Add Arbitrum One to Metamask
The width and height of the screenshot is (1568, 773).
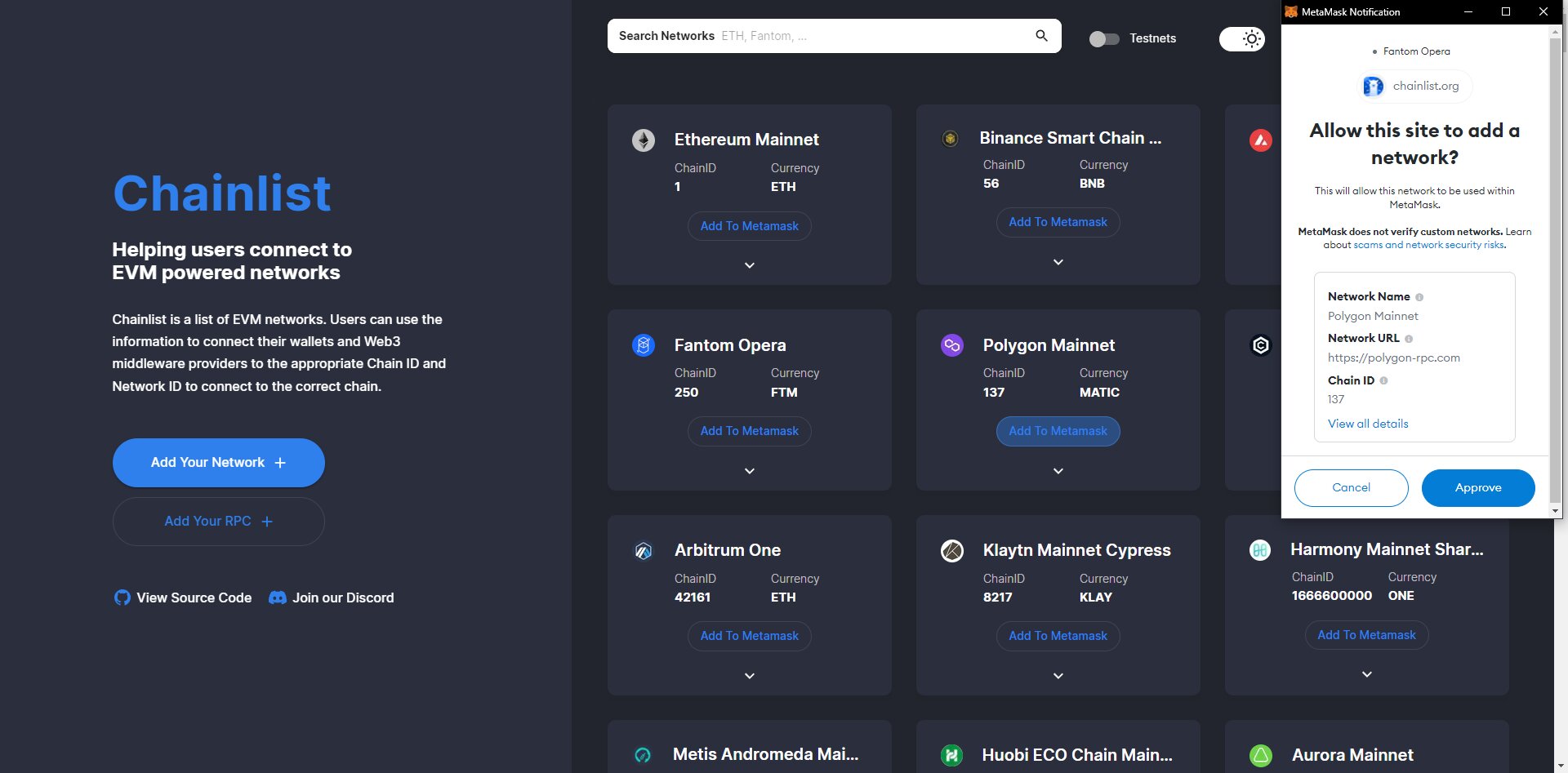pos(750,636)
